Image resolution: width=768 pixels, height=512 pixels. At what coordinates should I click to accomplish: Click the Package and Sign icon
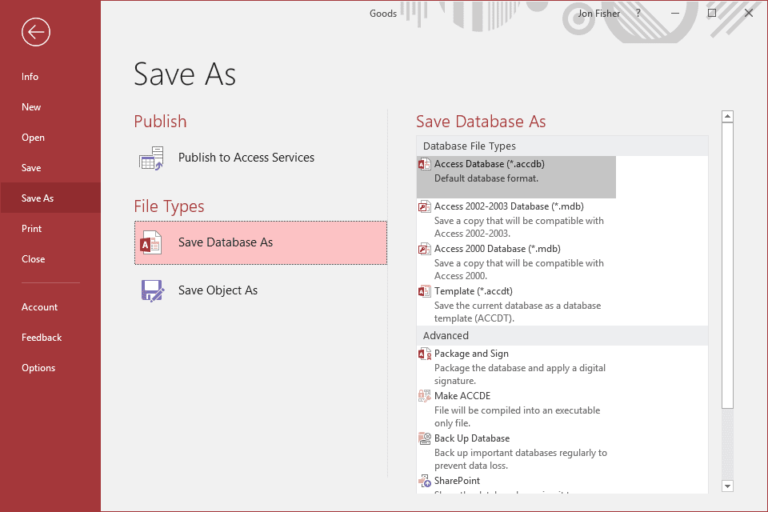pos(424,354)
